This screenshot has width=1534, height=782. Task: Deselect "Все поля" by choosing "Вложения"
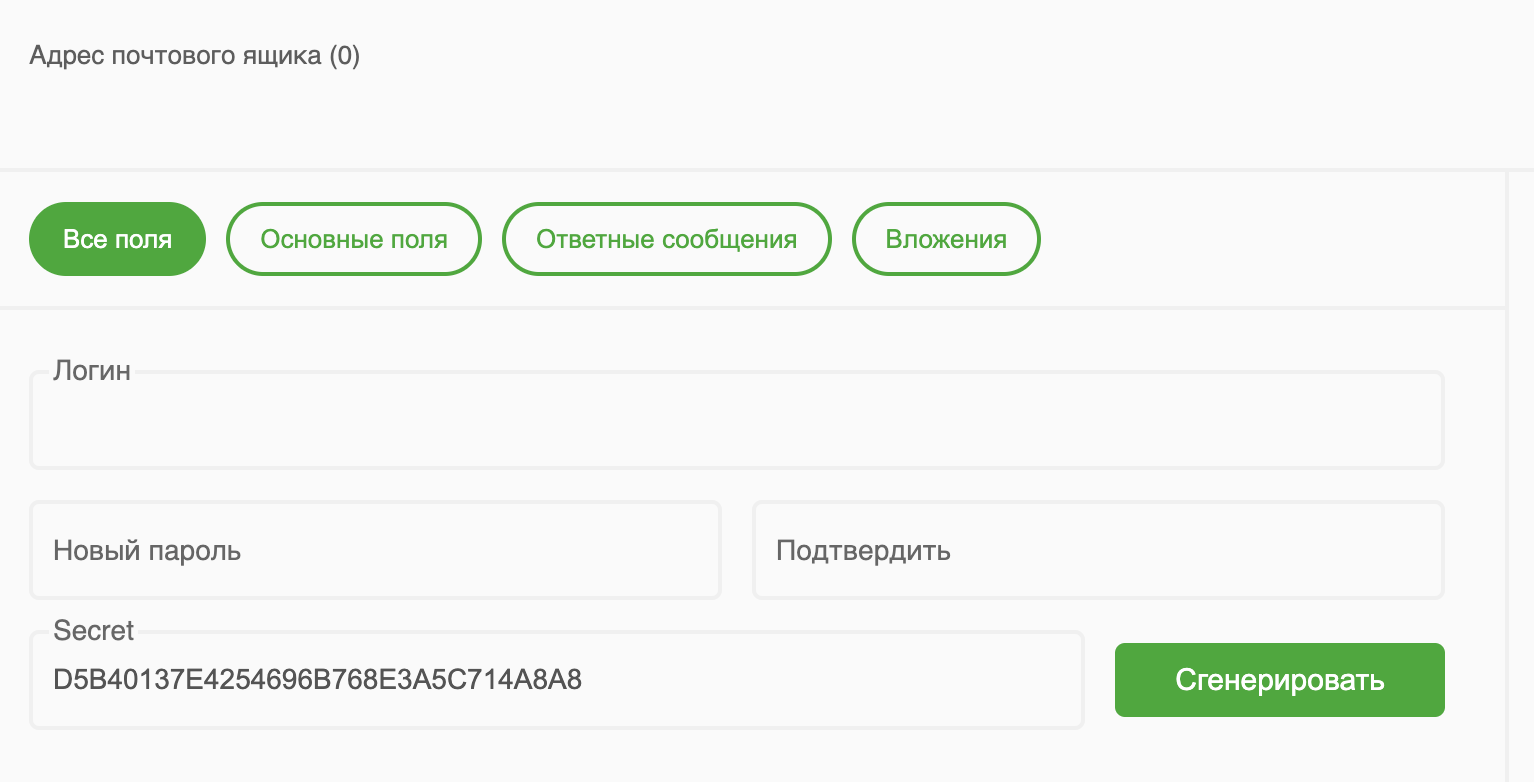tap(945, 238)
